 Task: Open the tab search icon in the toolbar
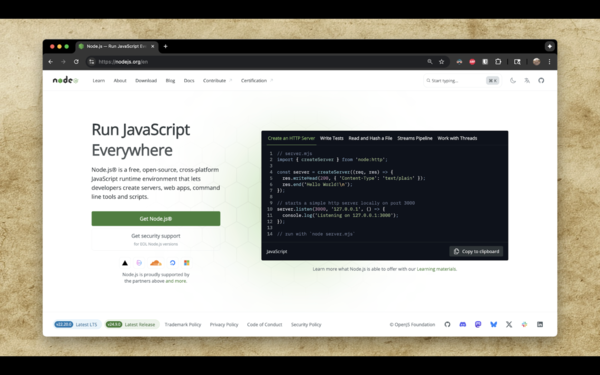click(x=517, y=62)
